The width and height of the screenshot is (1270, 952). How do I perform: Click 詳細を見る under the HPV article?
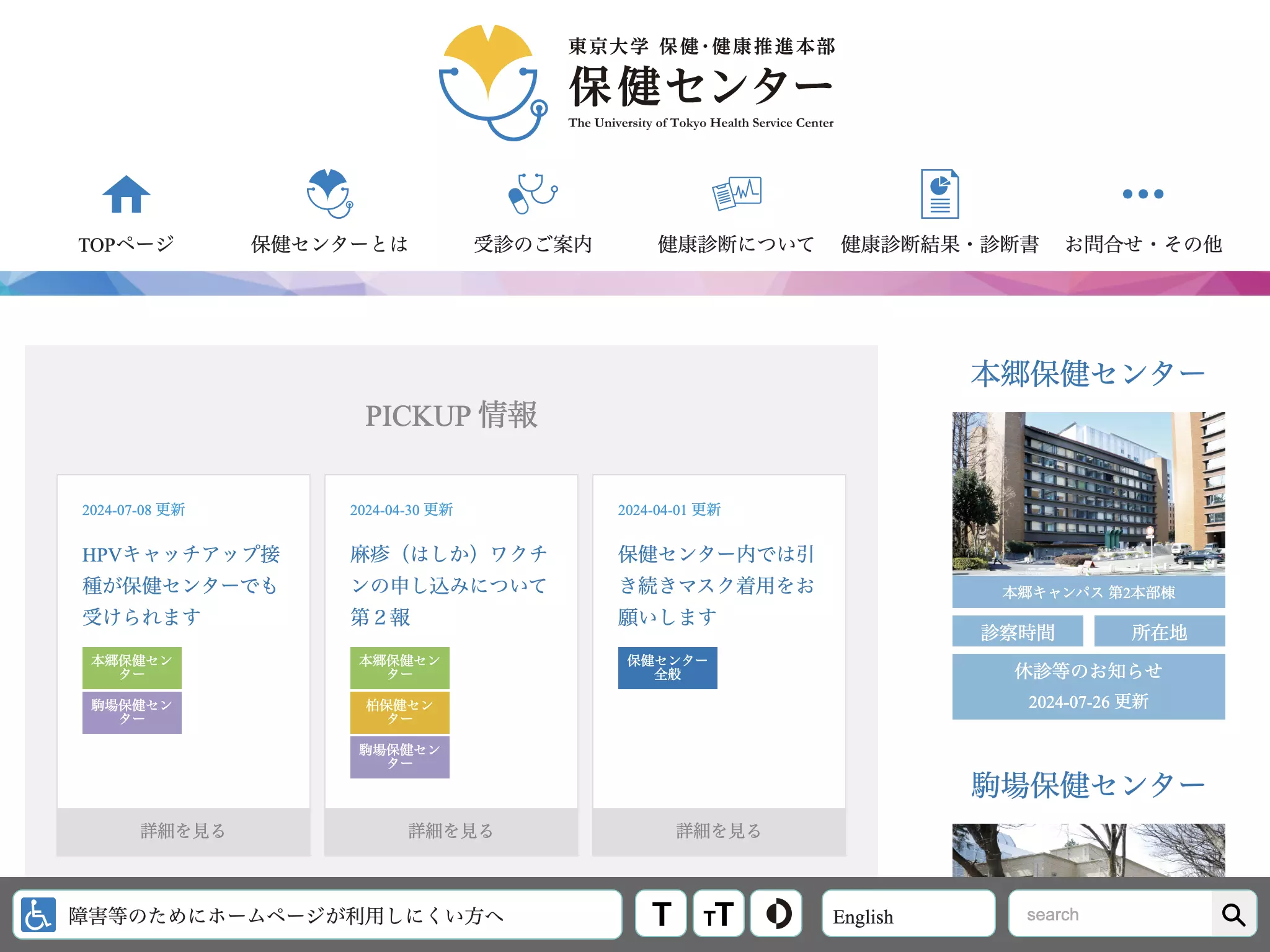tap(184, 832)
